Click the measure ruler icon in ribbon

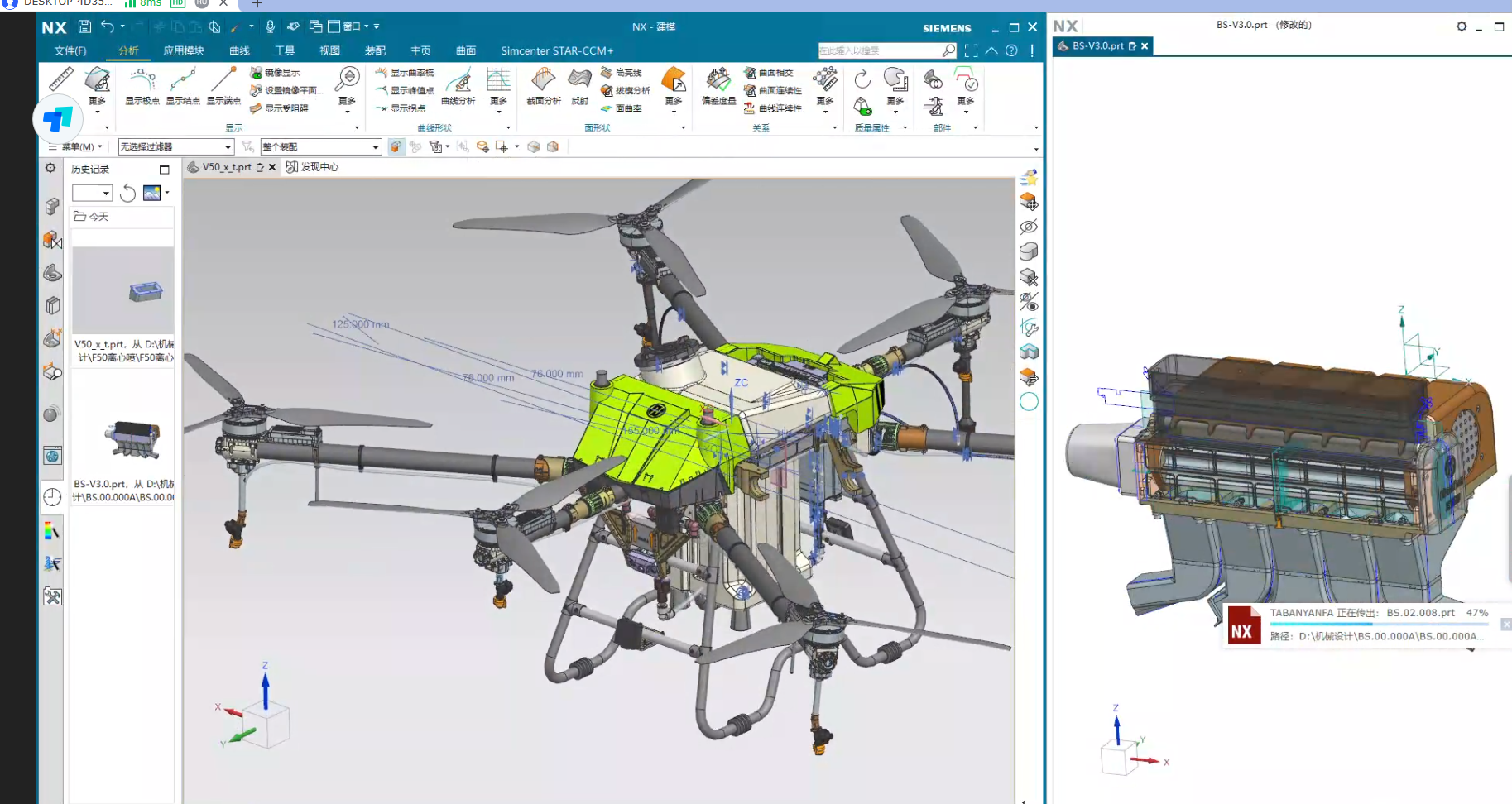(61, 79)
